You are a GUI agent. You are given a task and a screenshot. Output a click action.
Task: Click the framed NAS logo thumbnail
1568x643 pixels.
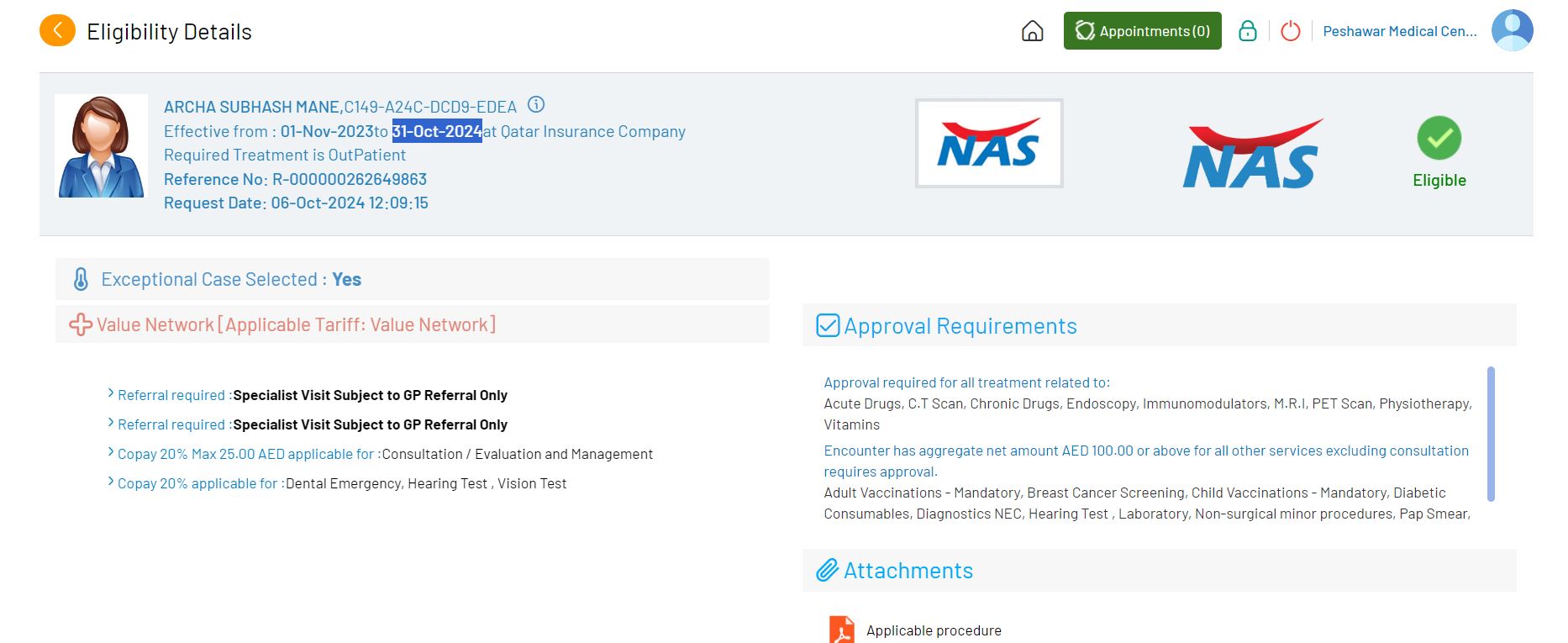point(989,144)
